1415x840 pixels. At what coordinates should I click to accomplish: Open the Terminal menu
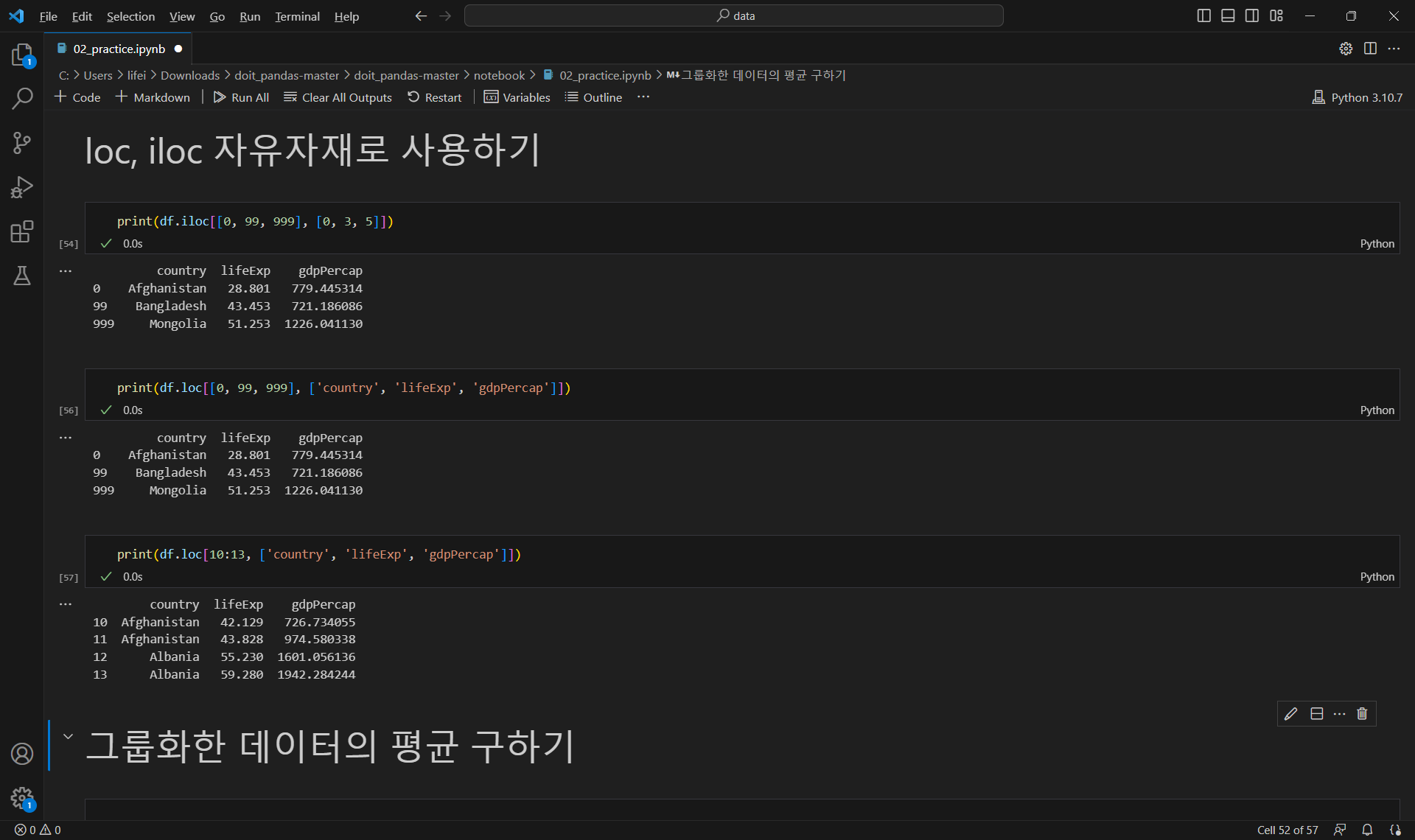[297, 16]
